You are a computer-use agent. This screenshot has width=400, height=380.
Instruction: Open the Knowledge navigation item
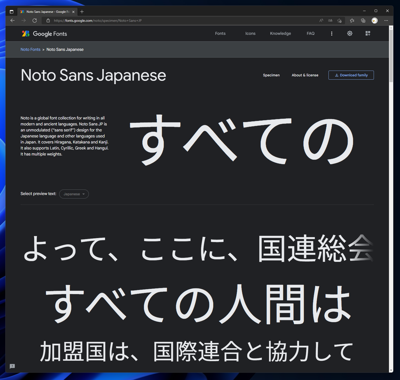(280, 34)
